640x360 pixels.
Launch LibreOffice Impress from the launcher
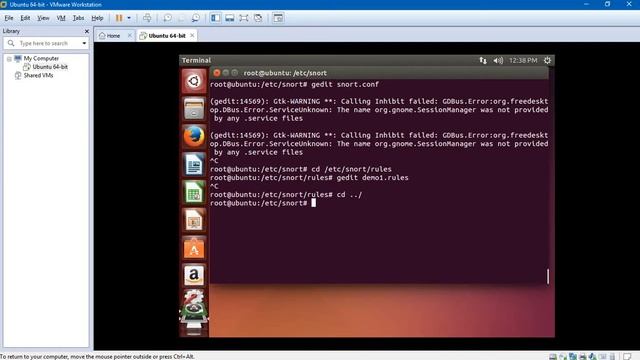tap(194, 220)
